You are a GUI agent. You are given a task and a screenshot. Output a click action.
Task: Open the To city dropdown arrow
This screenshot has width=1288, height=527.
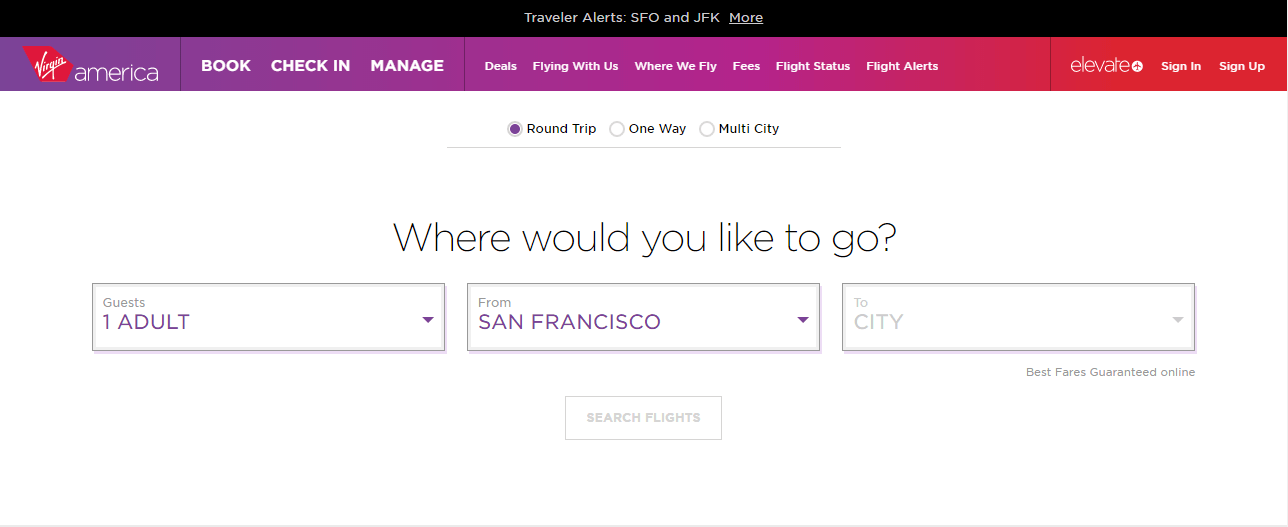click(x=1178, y=320)
